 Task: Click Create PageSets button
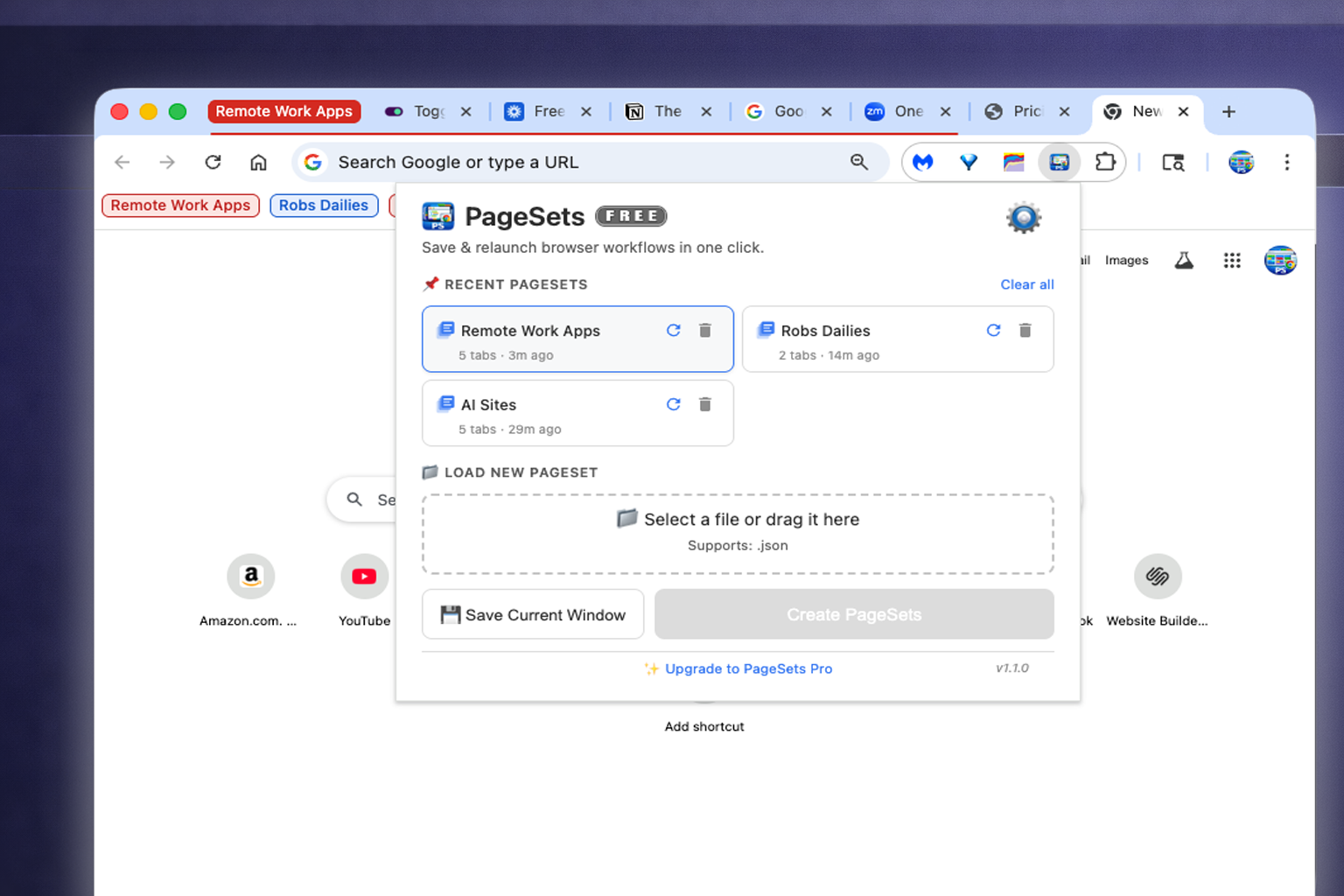click(x=854, y=614)
